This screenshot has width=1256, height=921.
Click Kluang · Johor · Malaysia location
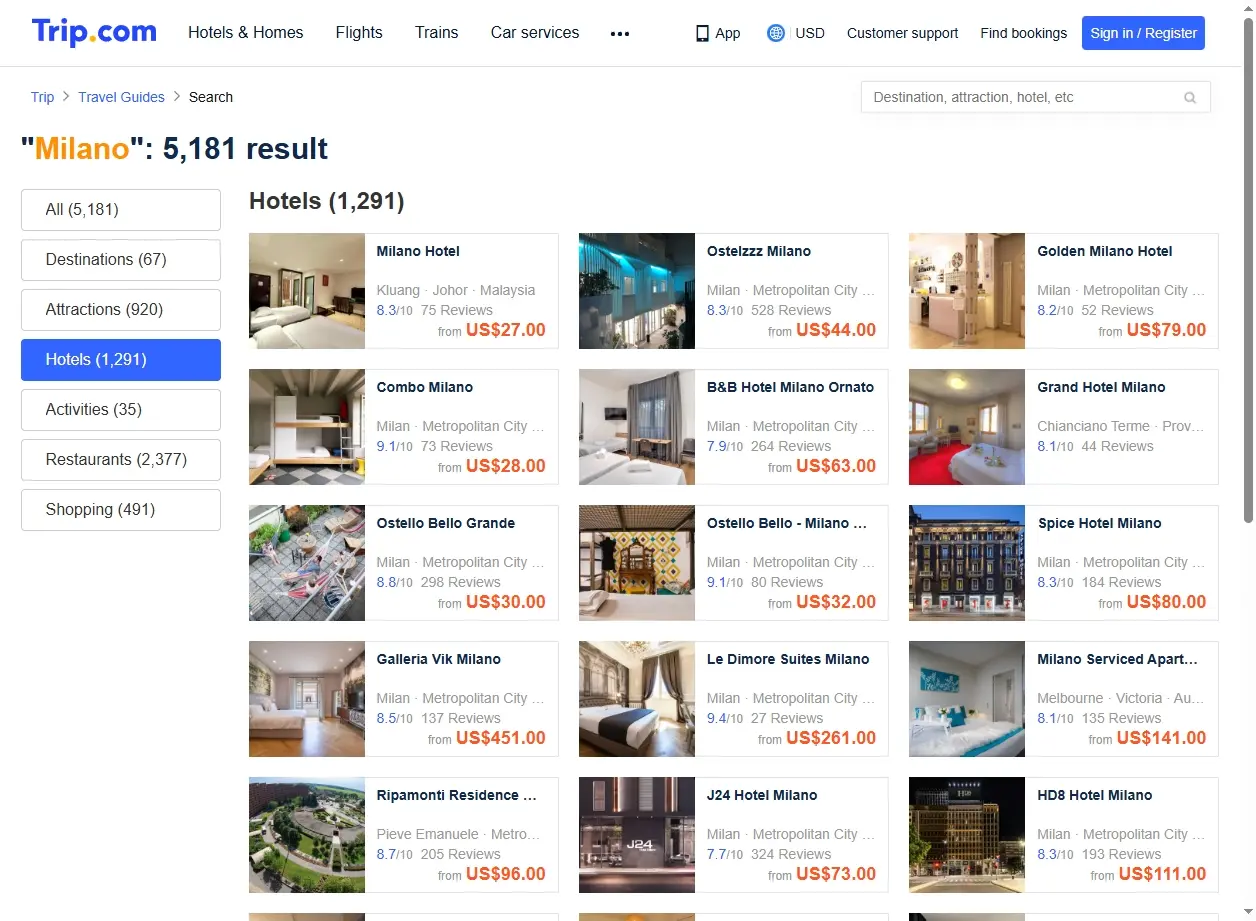456,290
